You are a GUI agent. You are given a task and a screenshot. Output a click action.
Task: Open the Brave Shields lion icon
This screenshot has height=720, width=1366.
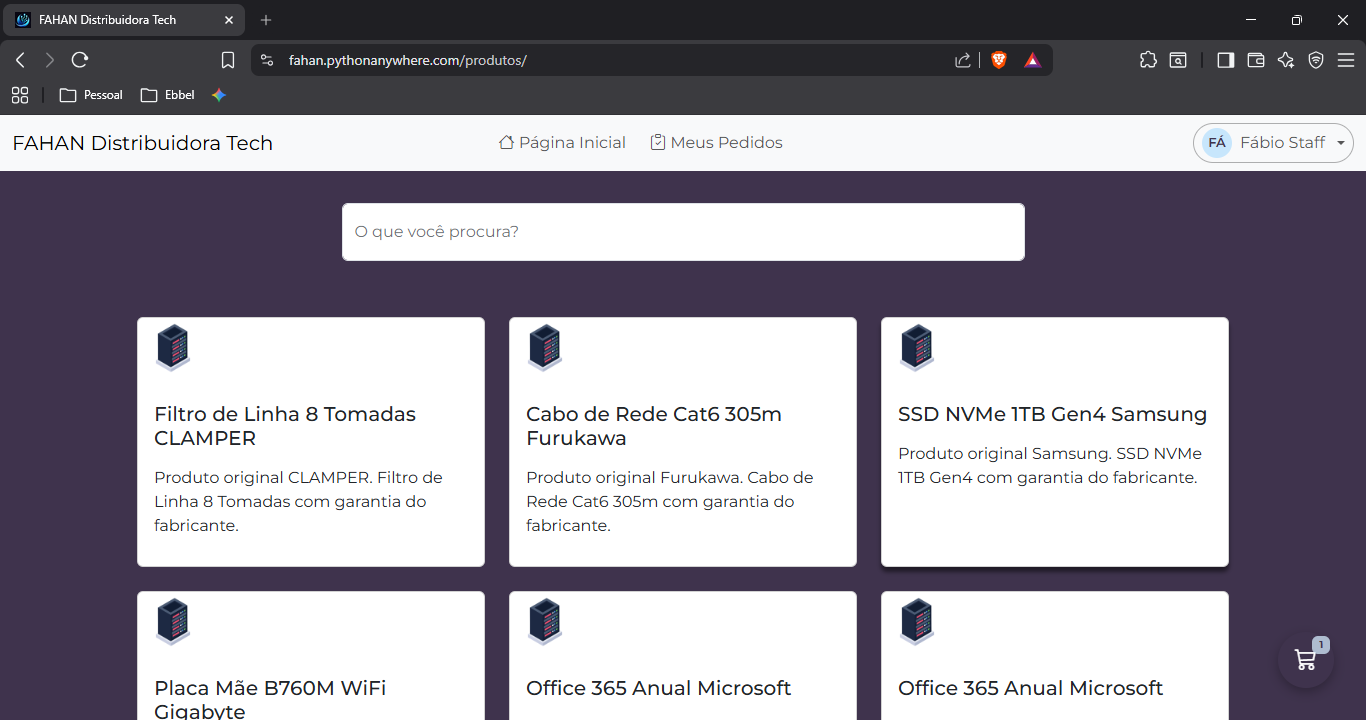pos(999,60)
